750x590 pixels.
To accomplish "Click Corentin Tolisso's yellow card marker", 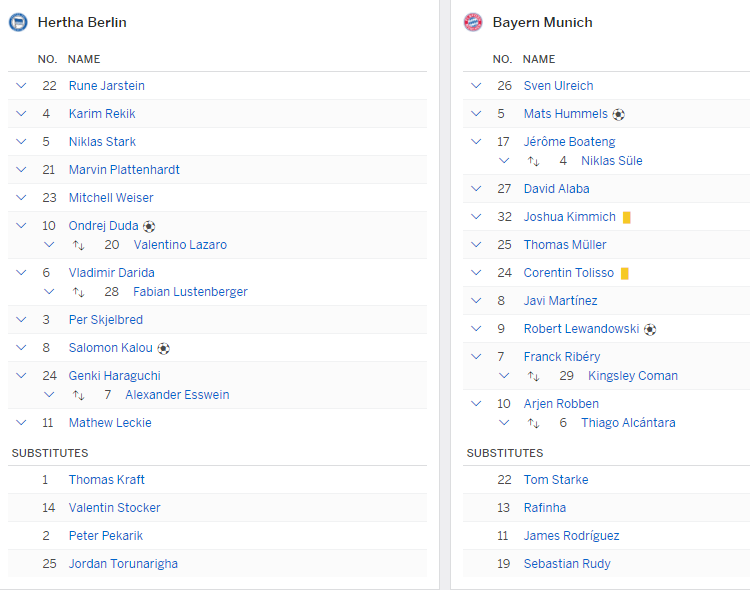I will click(625, 273).
